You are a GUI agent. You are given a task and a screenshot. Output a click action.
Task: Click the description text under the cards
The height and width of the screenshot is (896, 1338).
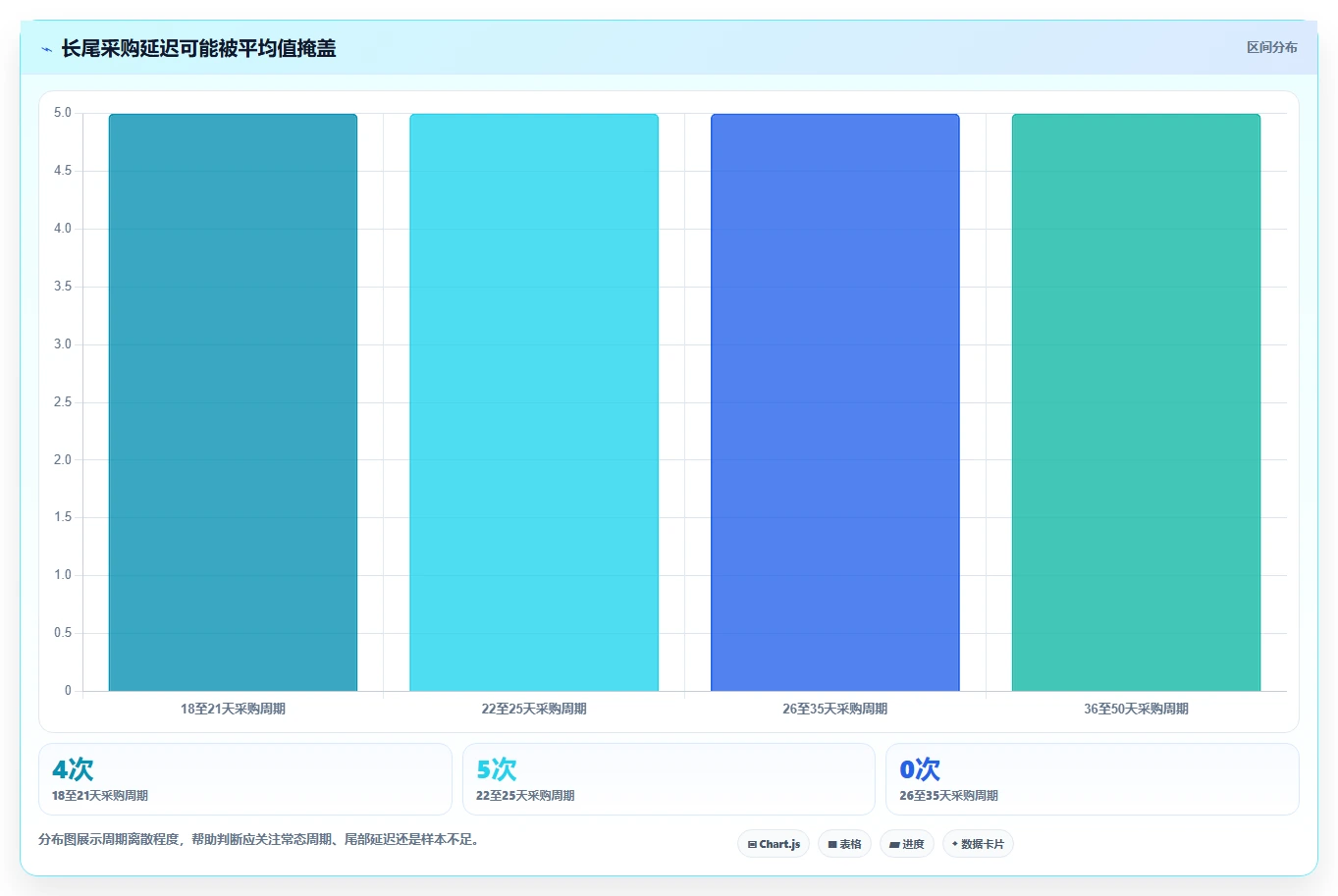coord(258,840)
